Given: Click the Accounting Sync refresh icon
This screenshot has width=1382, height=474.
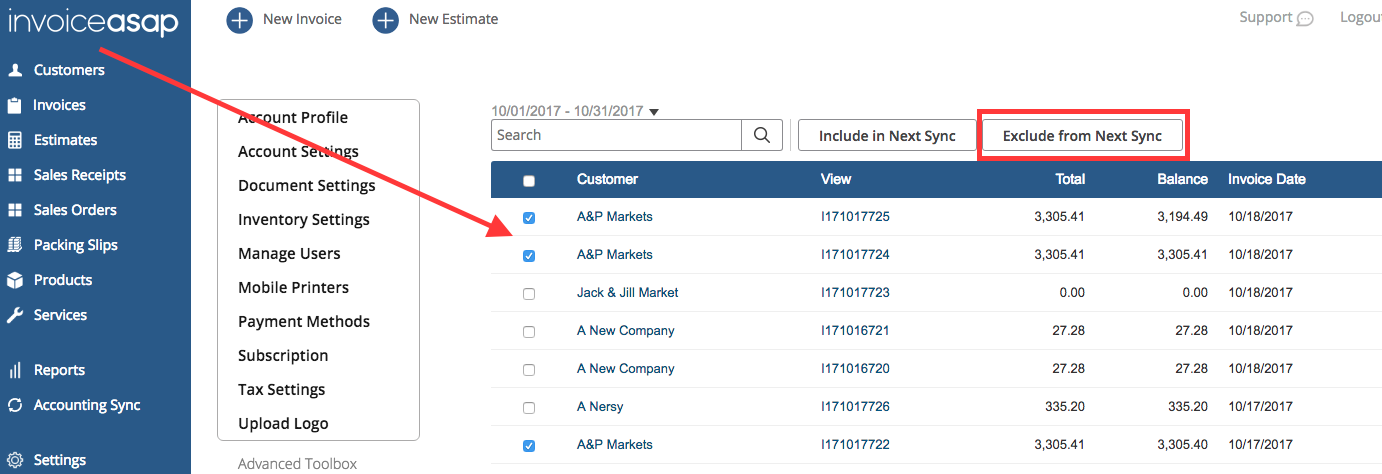Looking at the screenshot, I should pos(15,405).
